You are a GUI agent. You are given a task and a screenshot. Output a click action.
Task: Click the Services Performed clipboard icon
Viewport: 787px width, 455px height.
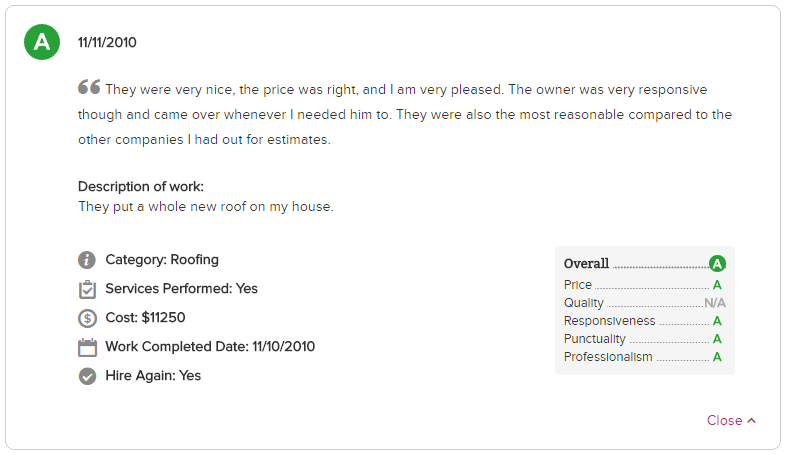click(x=87, y=289)
